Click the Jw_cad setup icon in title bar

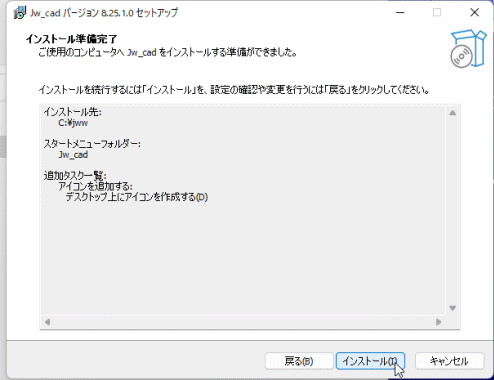click(x=19, y=13)
